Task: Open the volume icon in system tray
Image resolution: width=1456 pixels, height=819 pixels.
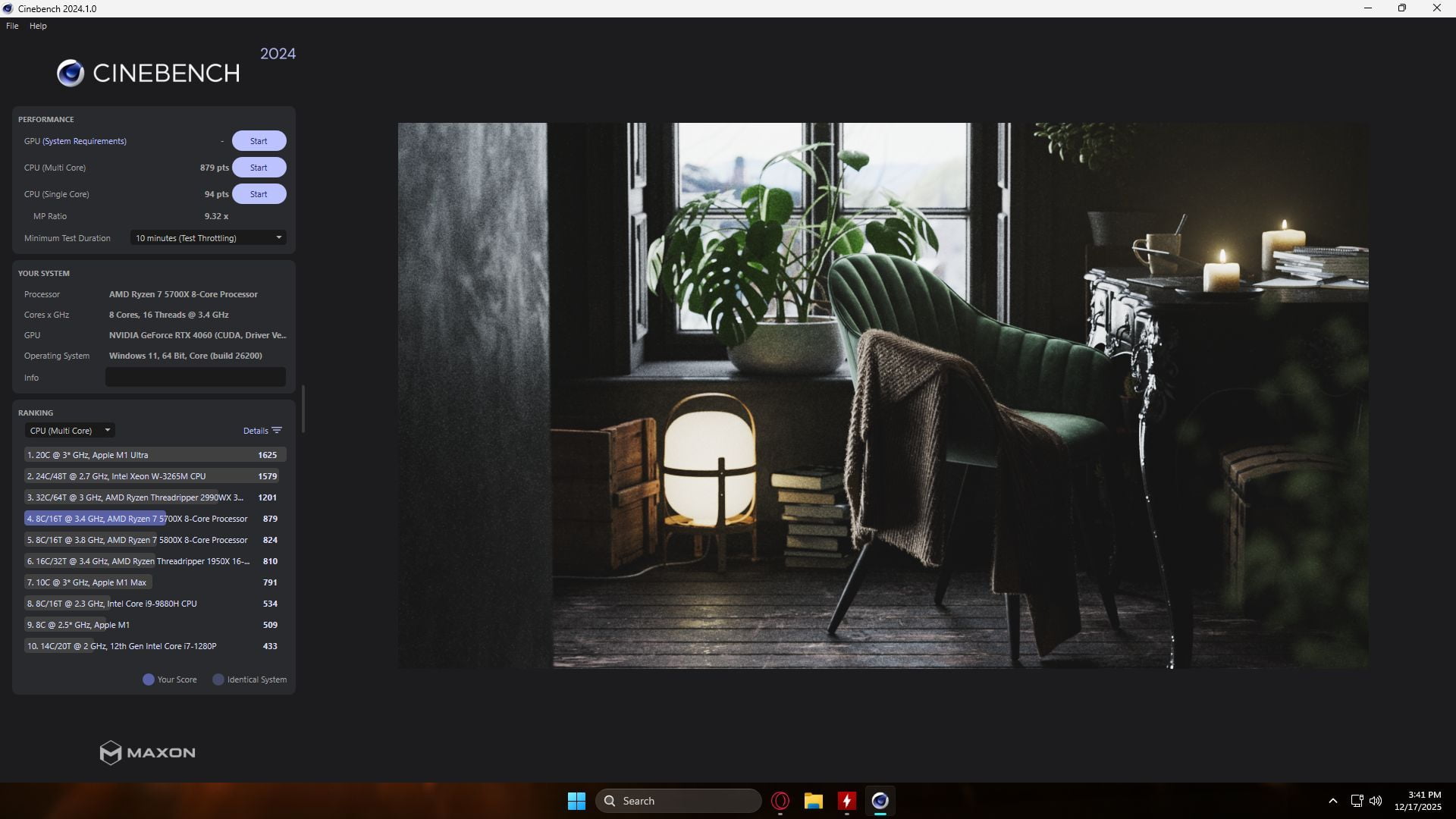Action: coord(1376,801)
